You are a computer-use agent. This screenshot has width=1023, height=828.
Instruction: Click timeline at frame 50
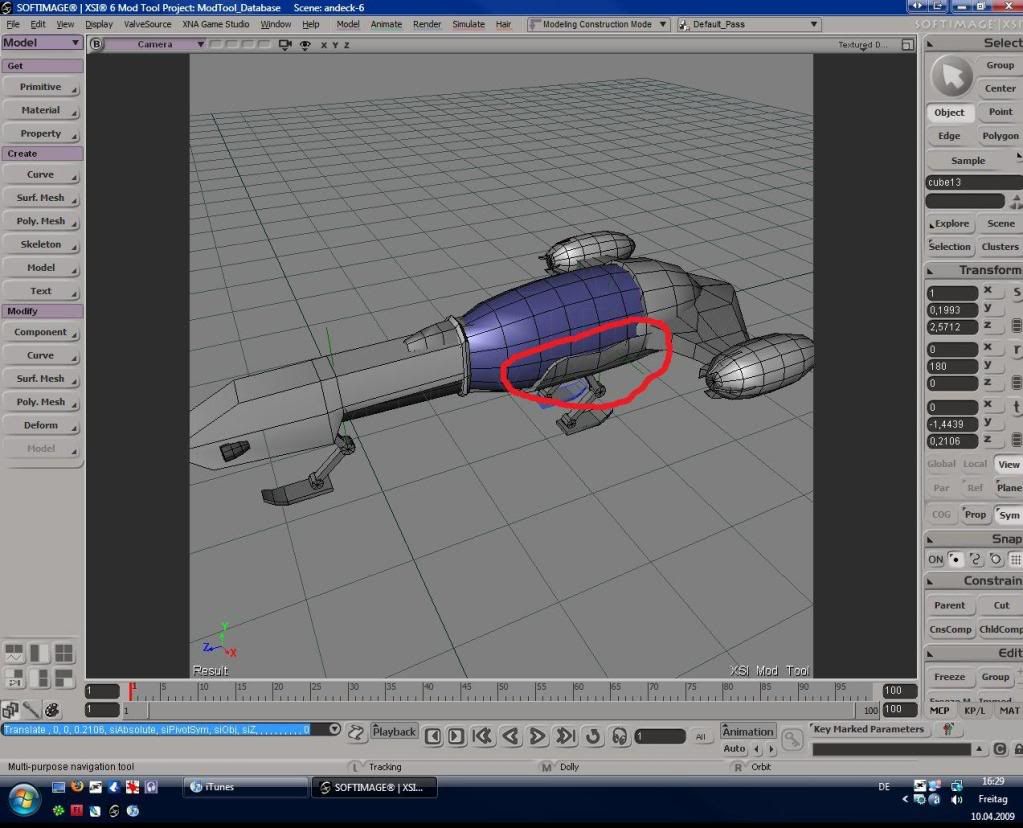(499, 691)
